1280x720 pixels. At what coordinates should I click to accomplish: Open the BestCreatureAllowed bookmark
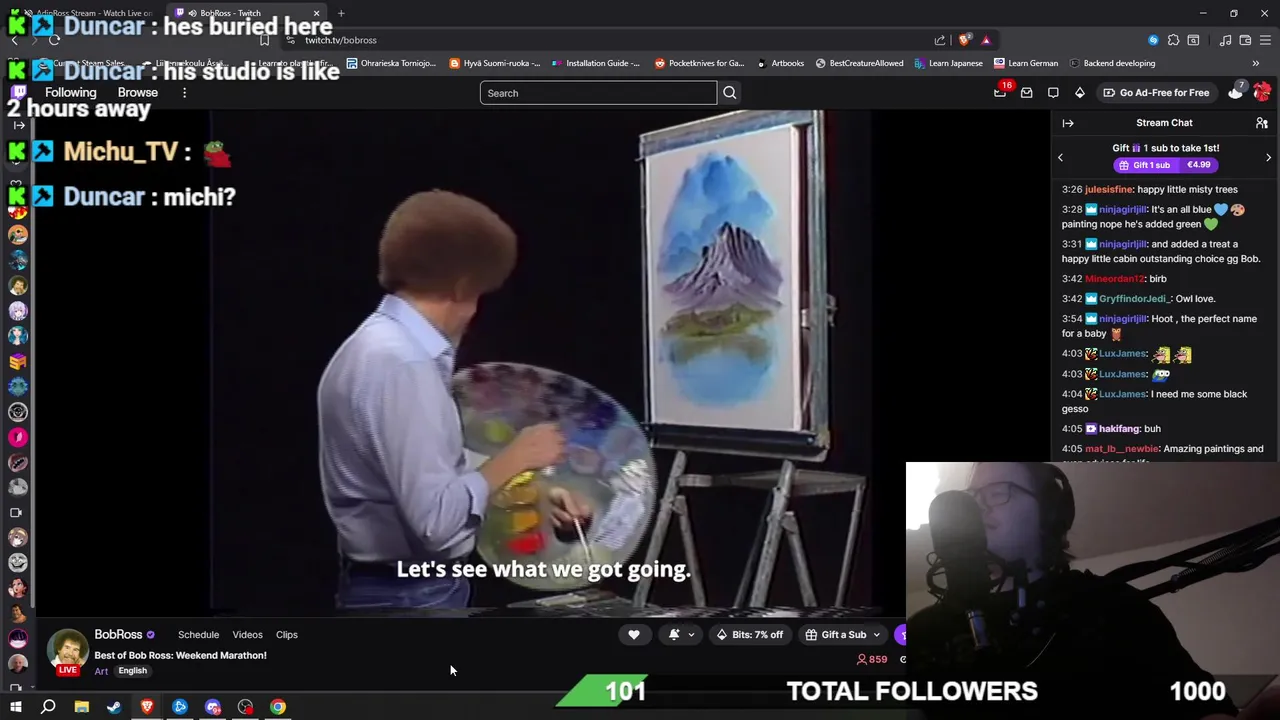(859, 63)
